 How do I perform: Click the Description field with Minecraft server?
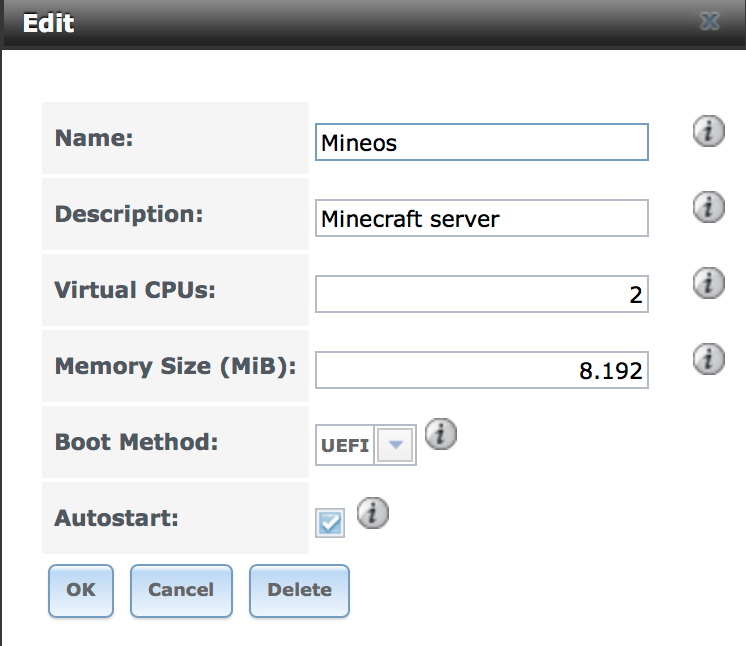coord(481,218)
